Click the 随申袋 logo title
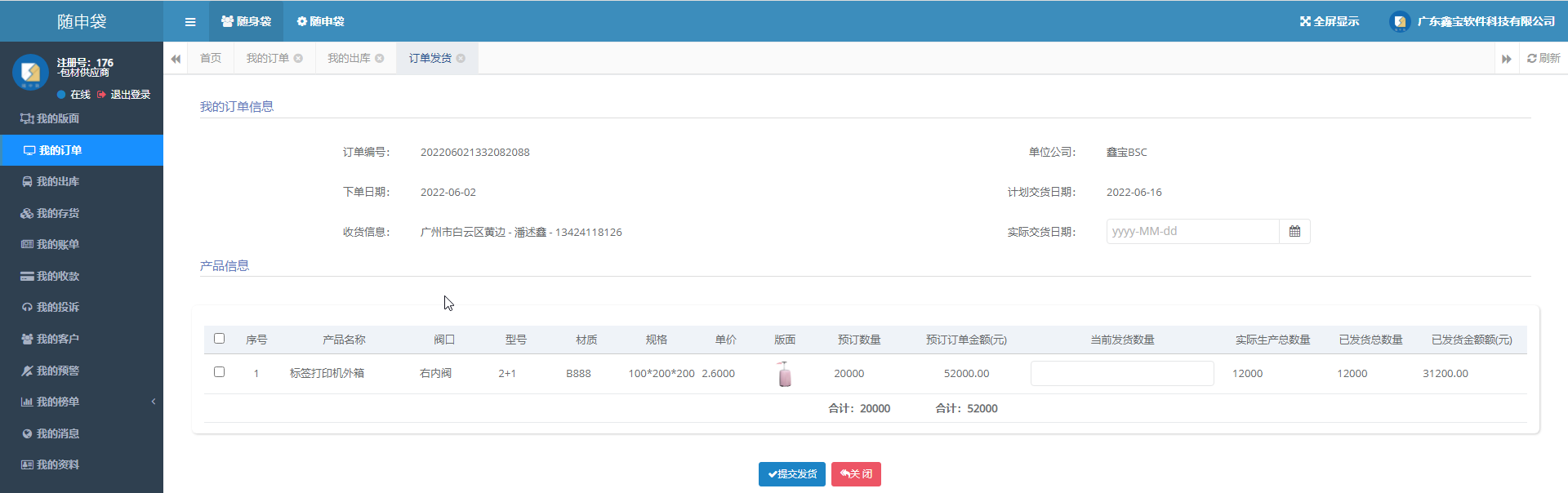The image size is (1568, 493). [x=82, y=22]
